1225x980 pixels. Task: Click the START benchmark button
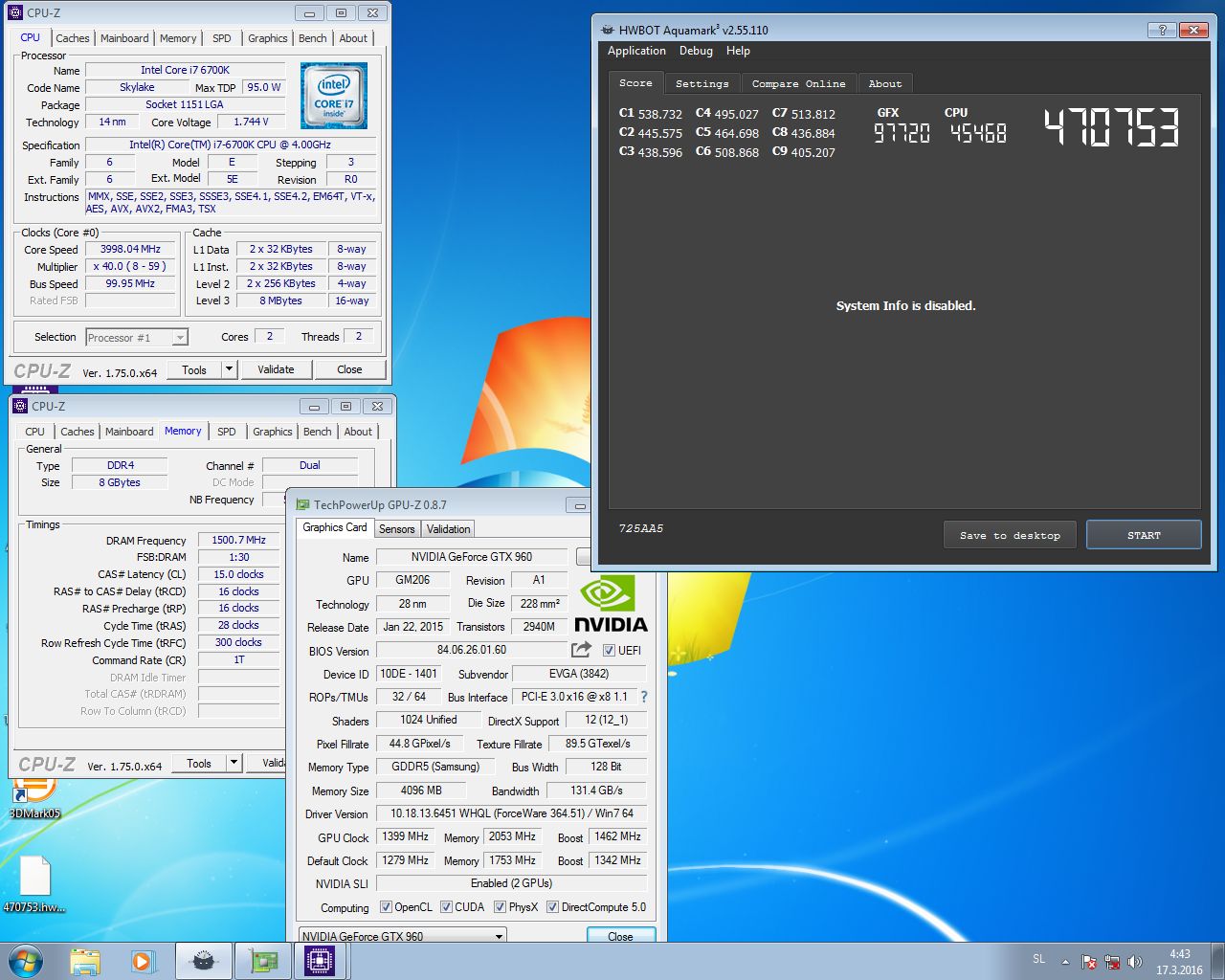(x=1144, y=535)
